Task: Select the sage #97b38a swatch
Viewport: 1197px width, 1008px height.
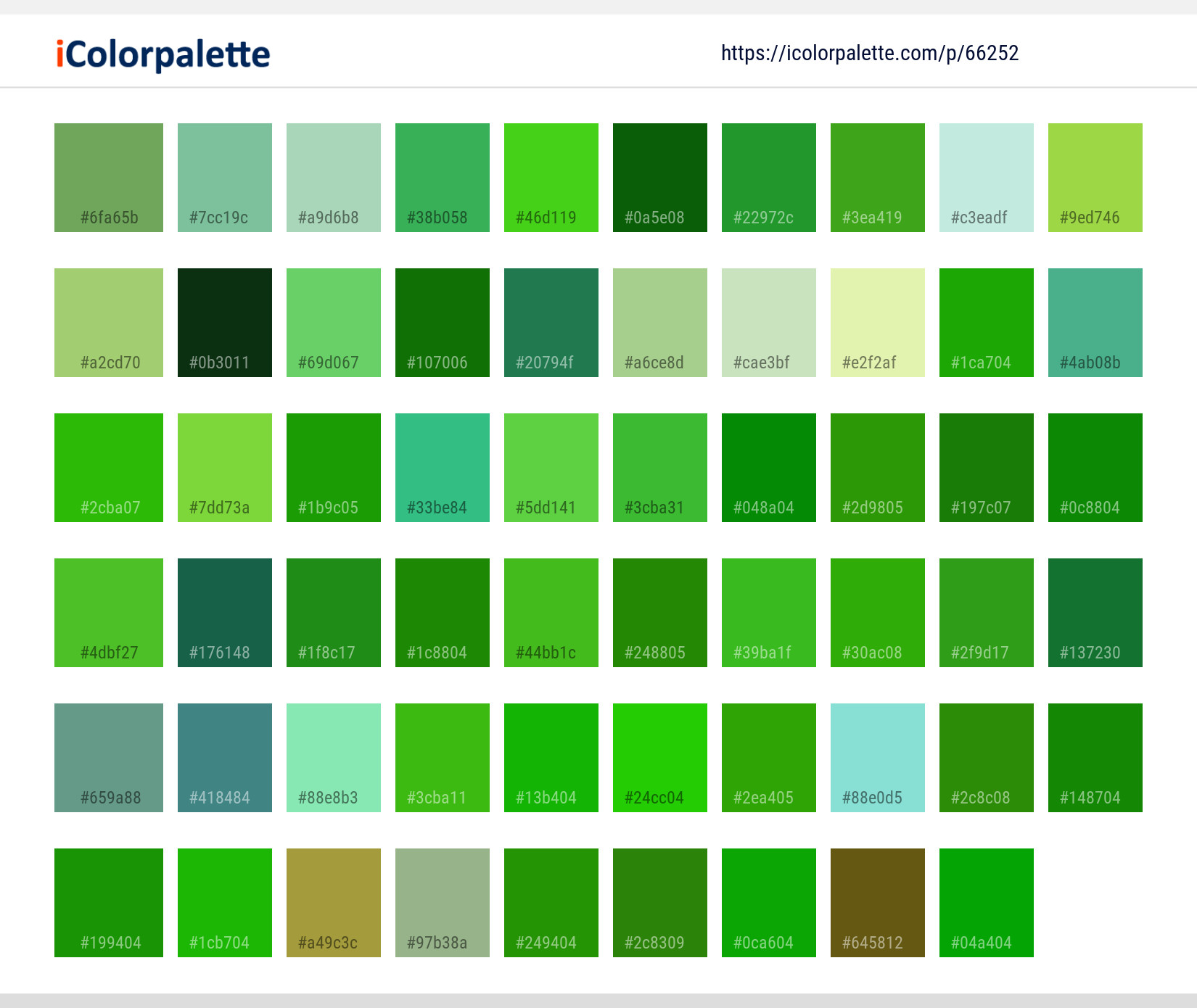Action: point(443,903)
